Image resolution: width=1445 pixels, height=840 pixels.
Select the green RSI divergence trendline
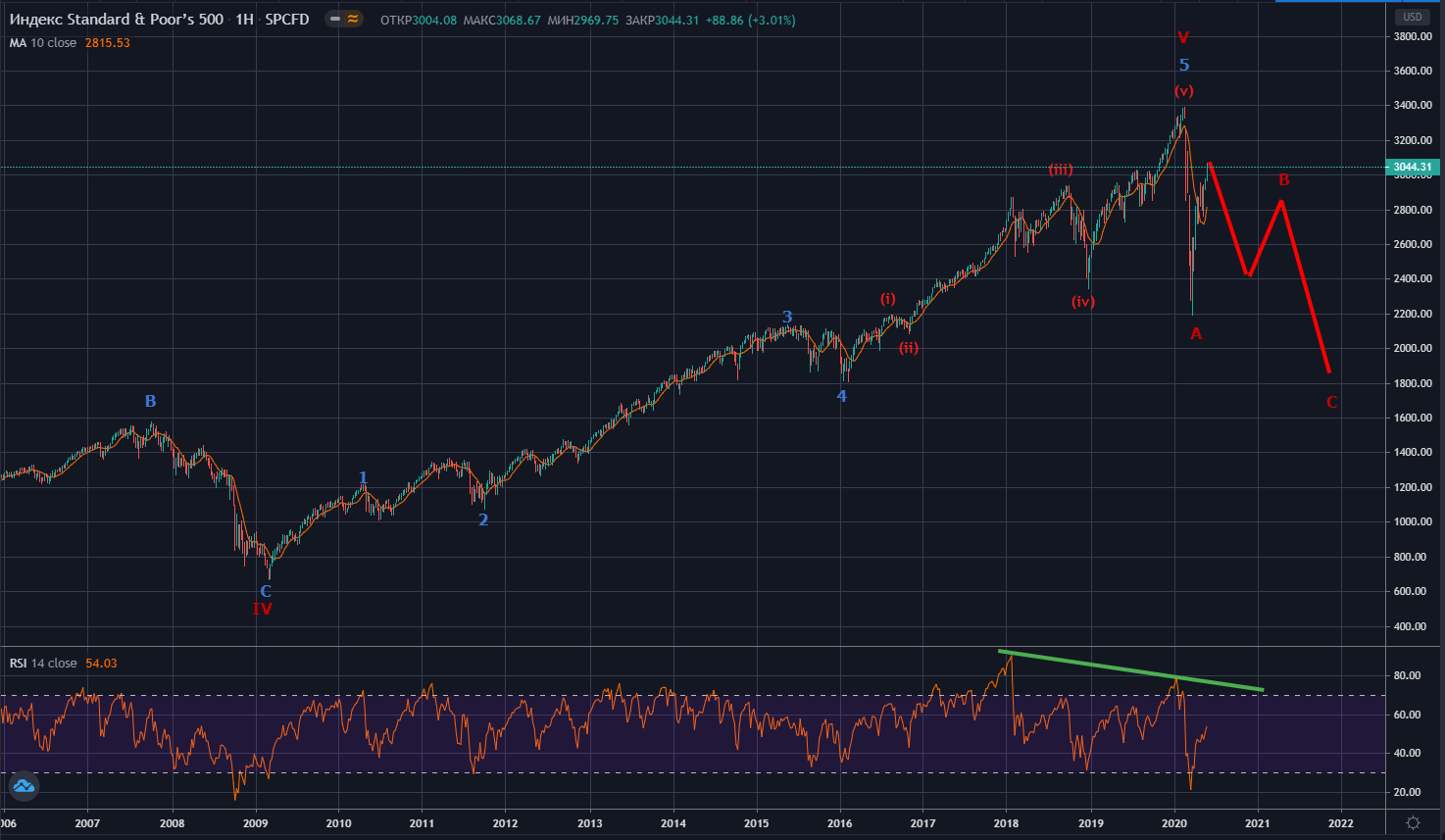tap(1130, 670)
